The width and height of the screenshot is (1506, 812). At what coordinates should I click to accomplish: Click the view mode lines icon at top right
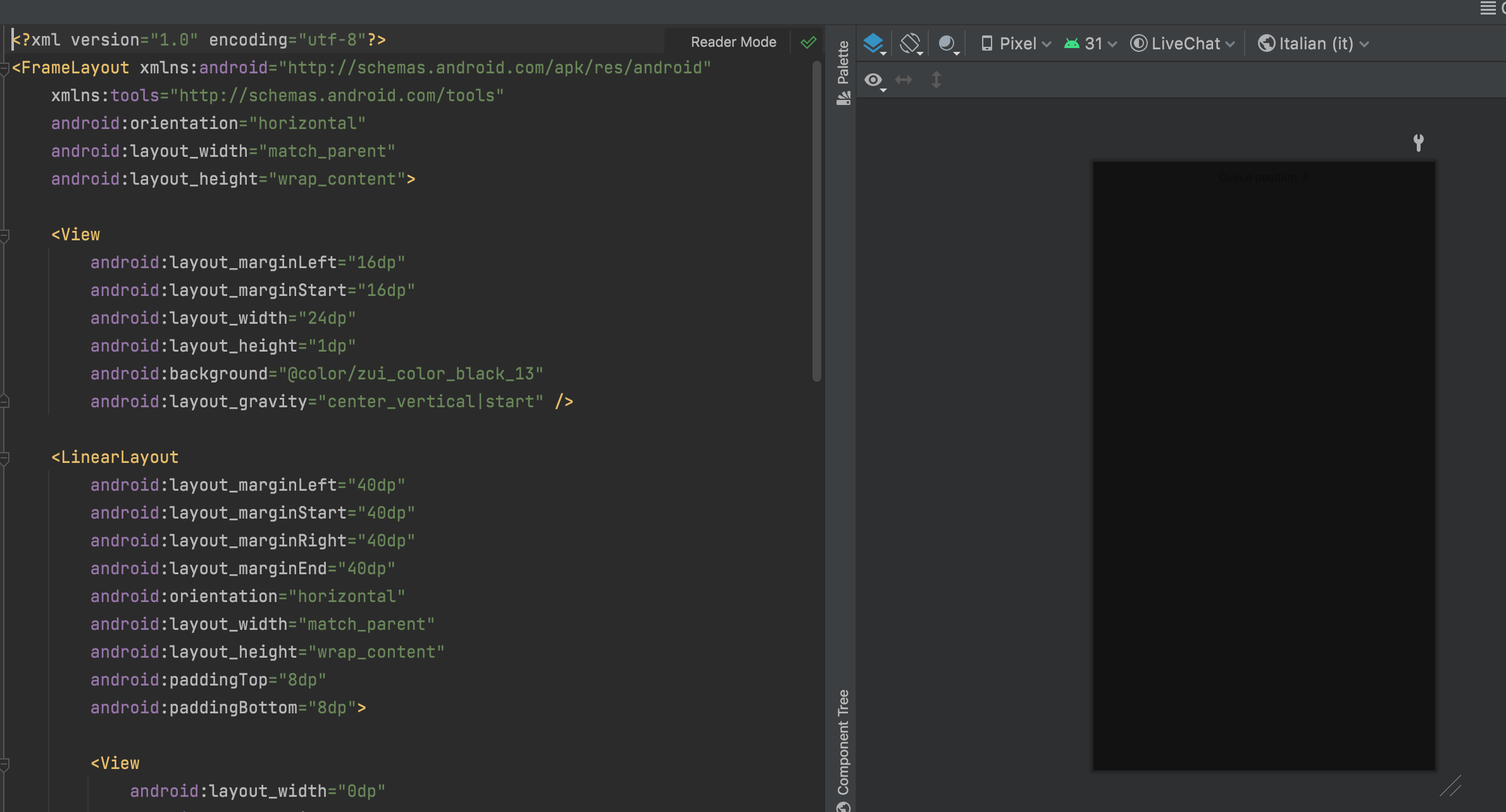1487,8
